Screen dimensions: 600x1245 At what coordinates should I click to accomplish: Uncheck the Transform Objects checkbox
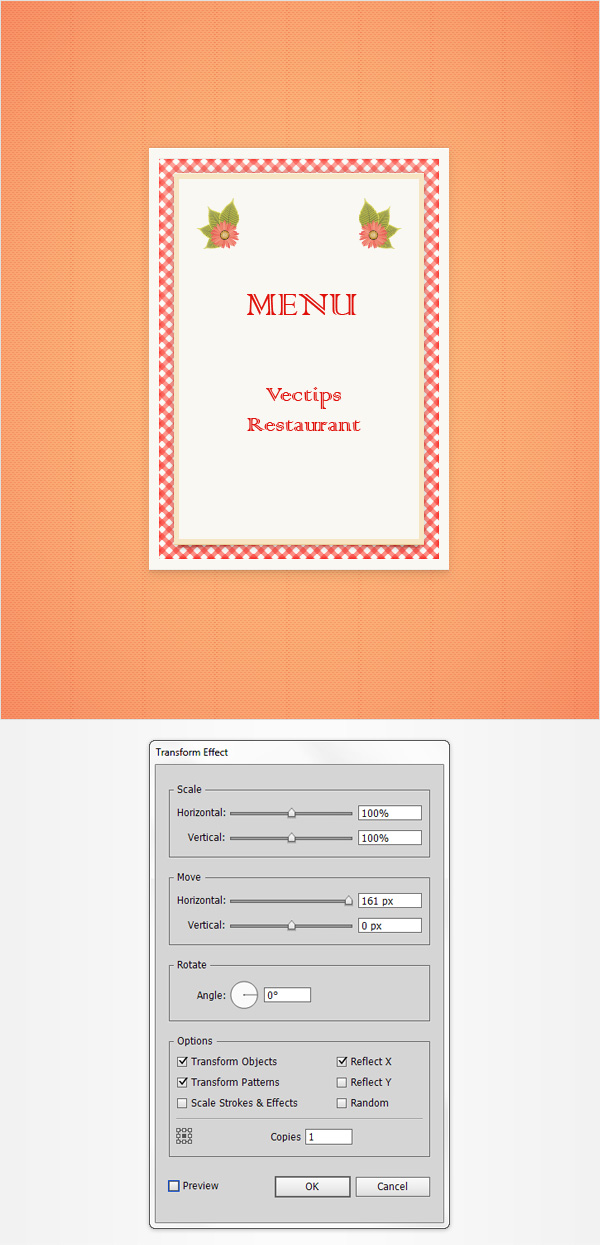(182, 1062)
